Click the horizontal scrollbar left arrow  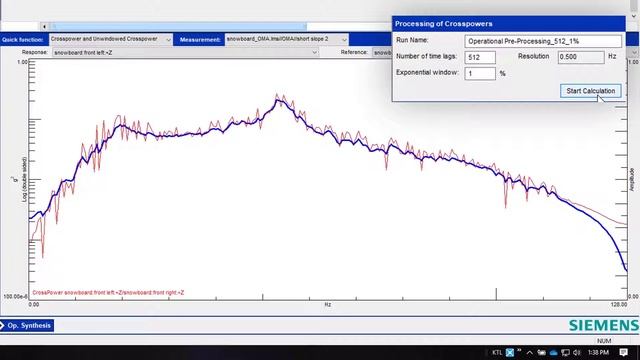click(x=44, y=27)
